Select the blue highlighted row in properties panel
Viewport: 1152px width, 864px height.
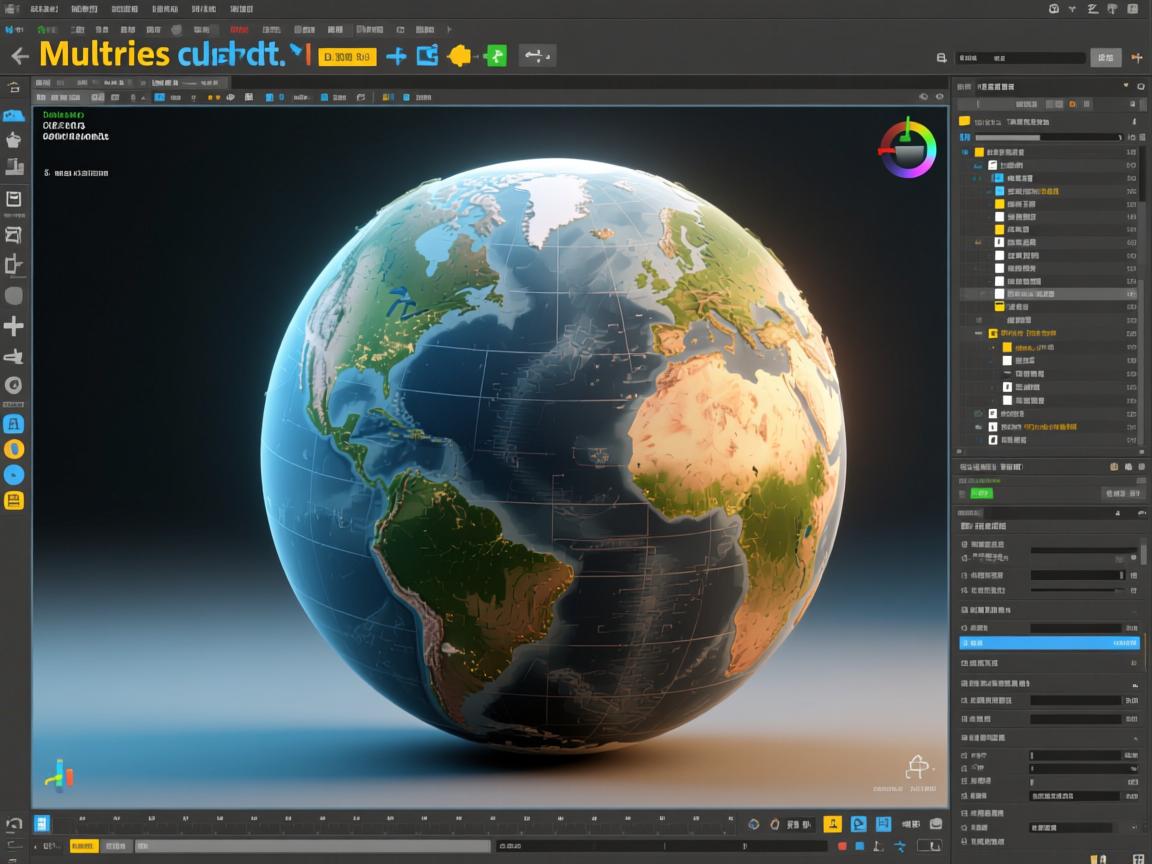click(1049, 643)
